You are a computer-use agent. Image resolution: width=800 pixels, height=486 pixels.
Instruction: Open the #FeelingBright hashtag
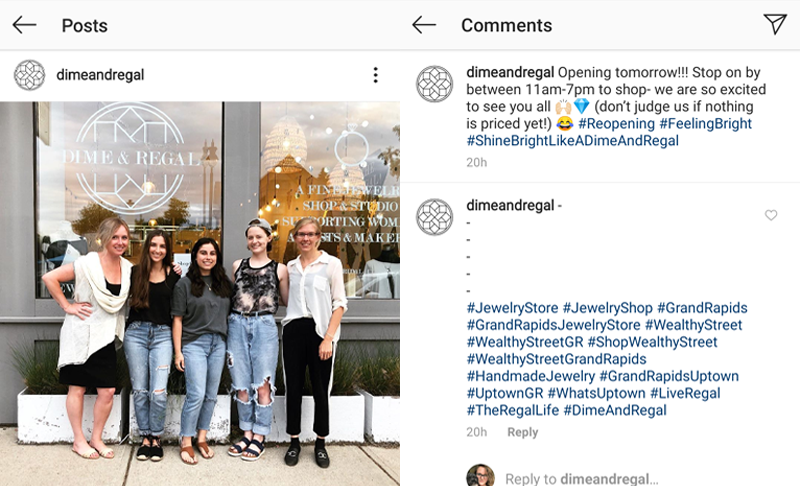706,123
